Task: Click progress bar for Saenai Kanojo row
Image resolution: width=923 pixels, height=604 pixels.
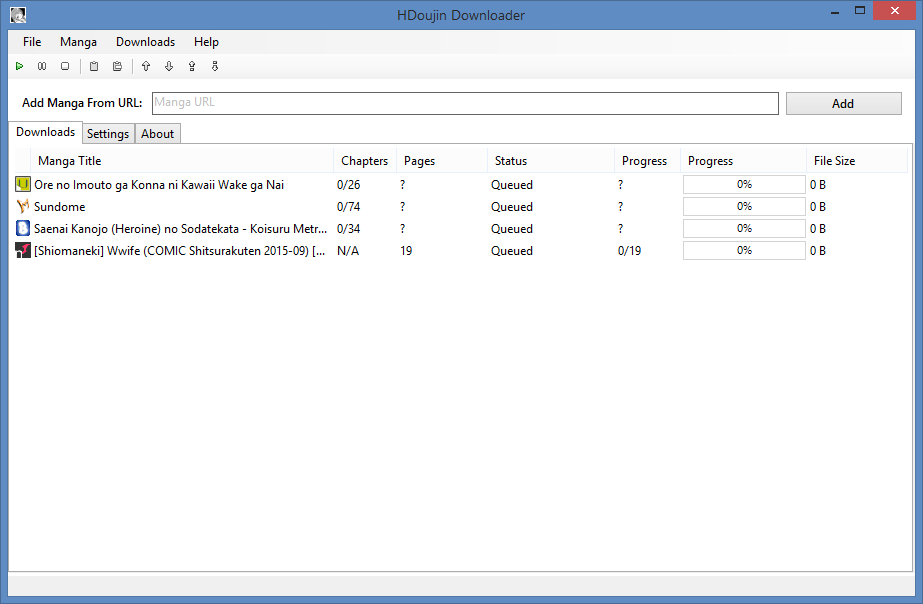Action: tap(744, 228)
